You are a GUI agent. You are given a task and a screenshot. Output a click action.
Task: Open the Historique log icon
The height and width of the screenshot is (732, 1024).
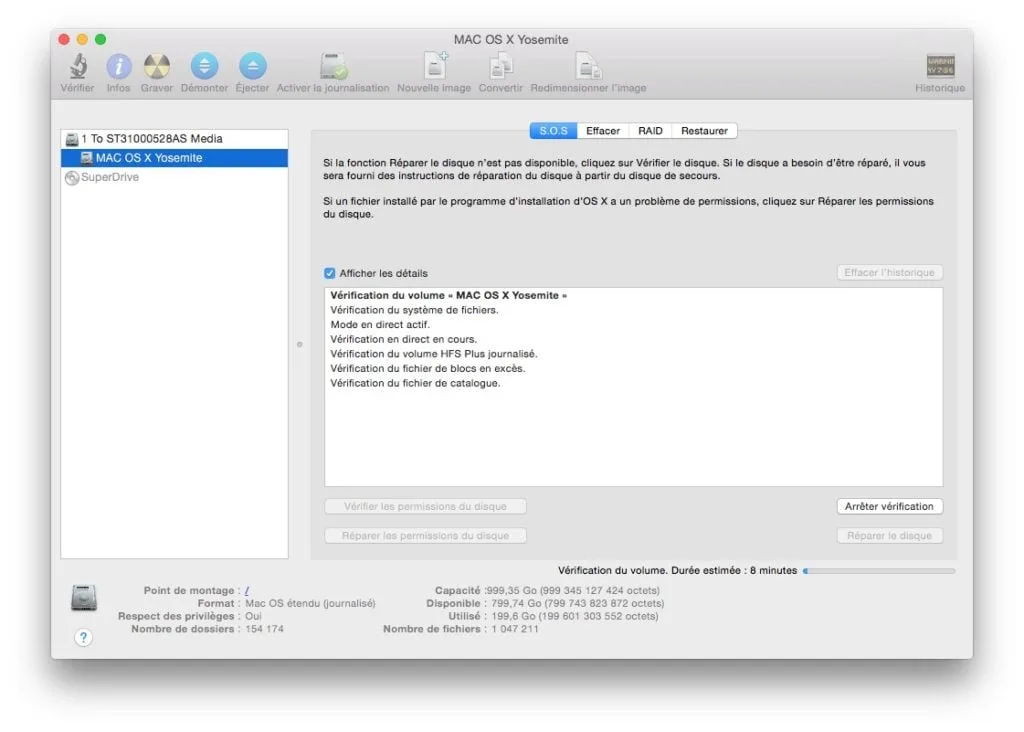[940, 66]
